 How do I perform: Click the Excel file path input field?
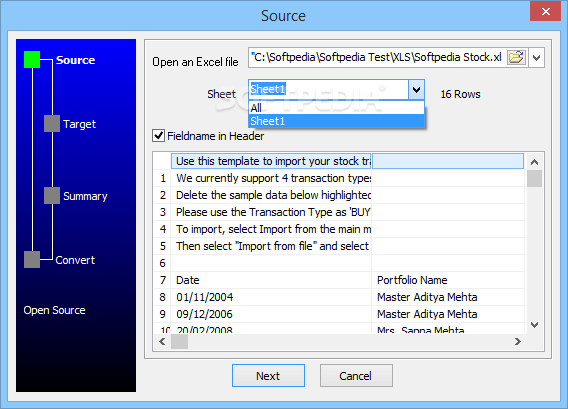click(x=377, y=58)
